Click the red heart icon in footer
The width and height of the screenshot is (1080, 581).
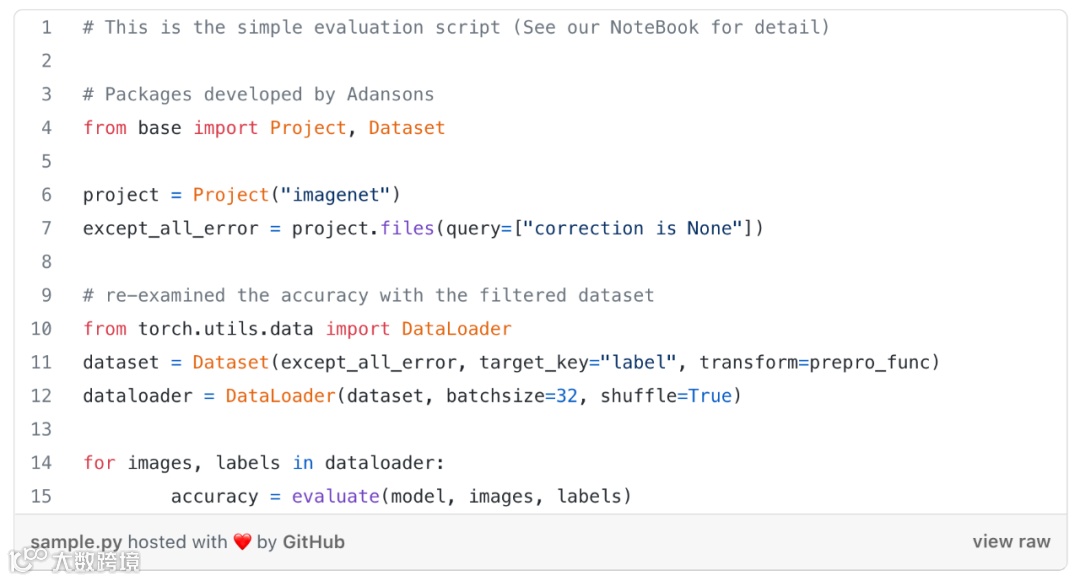click(x=242, y=542)
